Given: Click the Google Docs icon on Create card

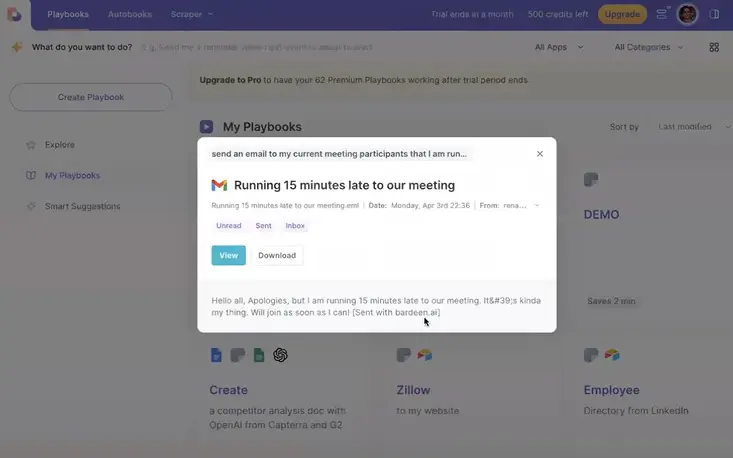Looking at the screenshot, I should pos(216,355).
